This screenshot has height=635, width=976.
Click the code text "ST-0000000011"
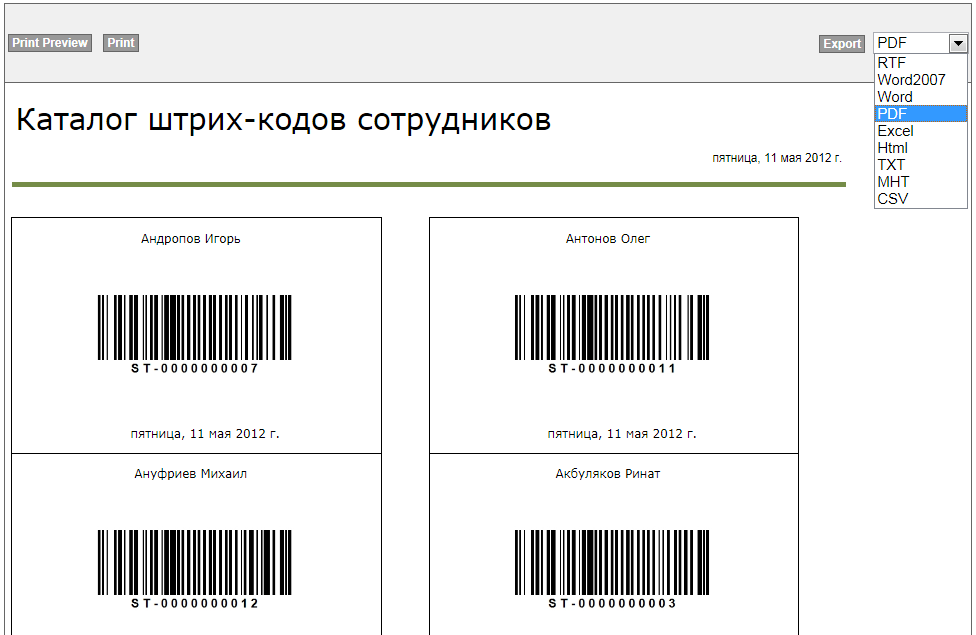tap(612, 369)
